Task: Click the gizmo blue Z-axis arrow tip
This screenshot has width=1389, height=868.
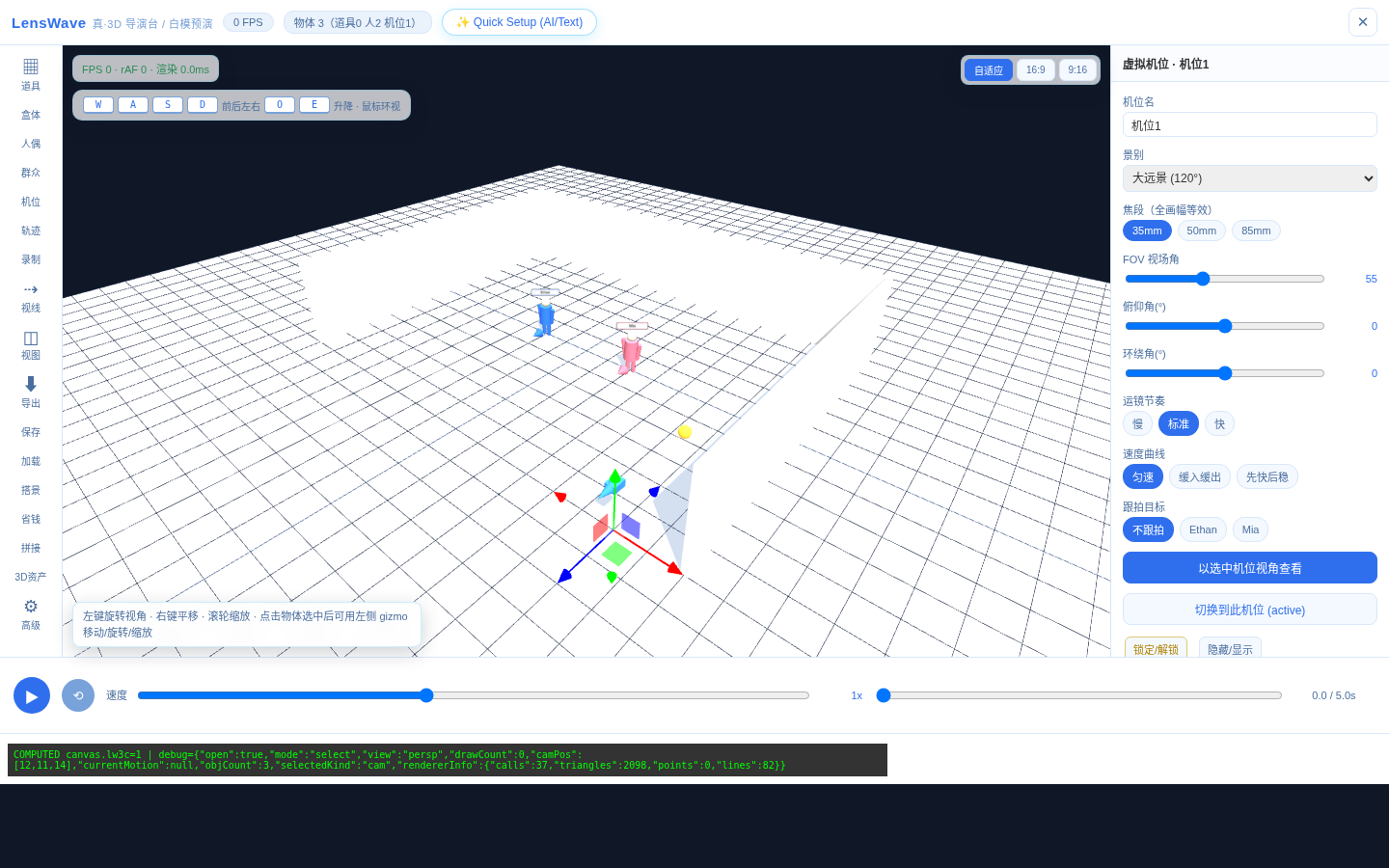Action: click(x=564, y=576)
